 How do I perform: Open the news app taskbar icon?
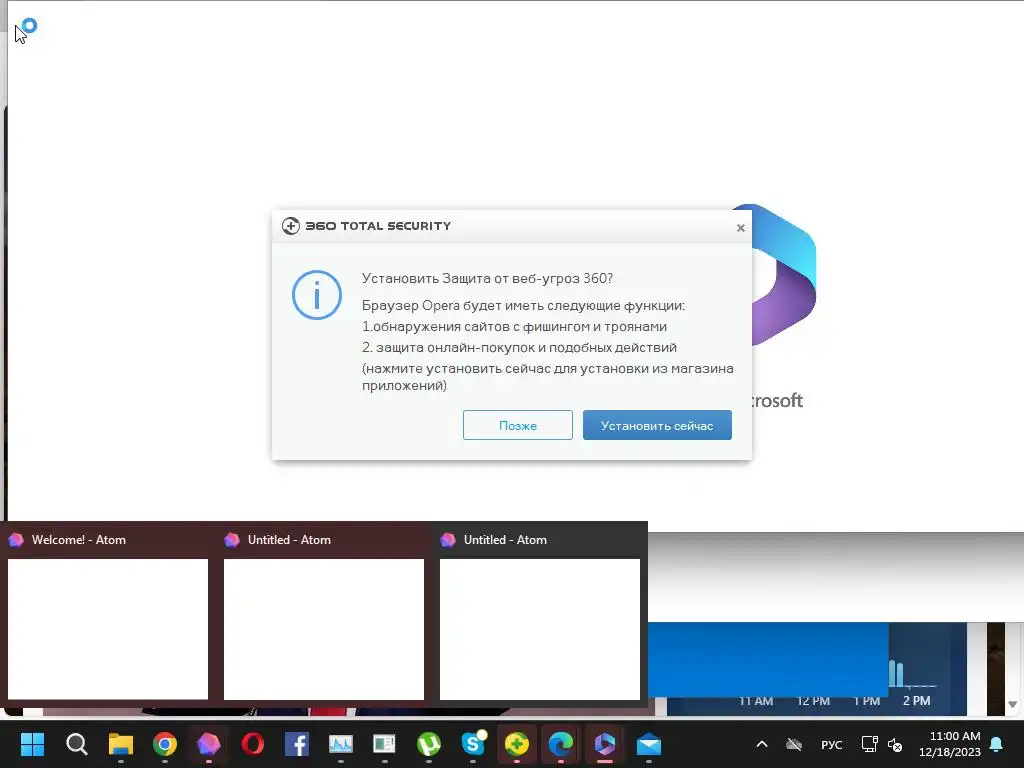tap(385, 744)
